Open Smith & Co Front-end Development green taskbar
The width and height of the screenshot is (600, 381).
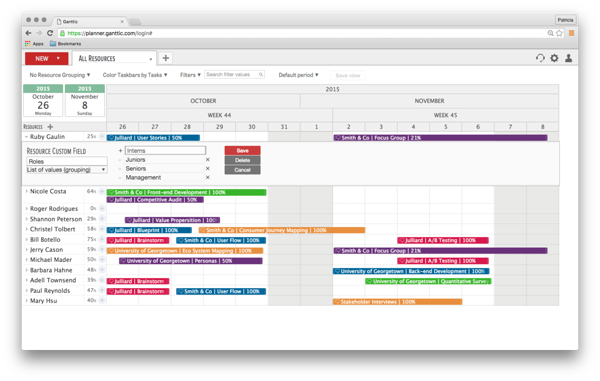pos(186,192)
